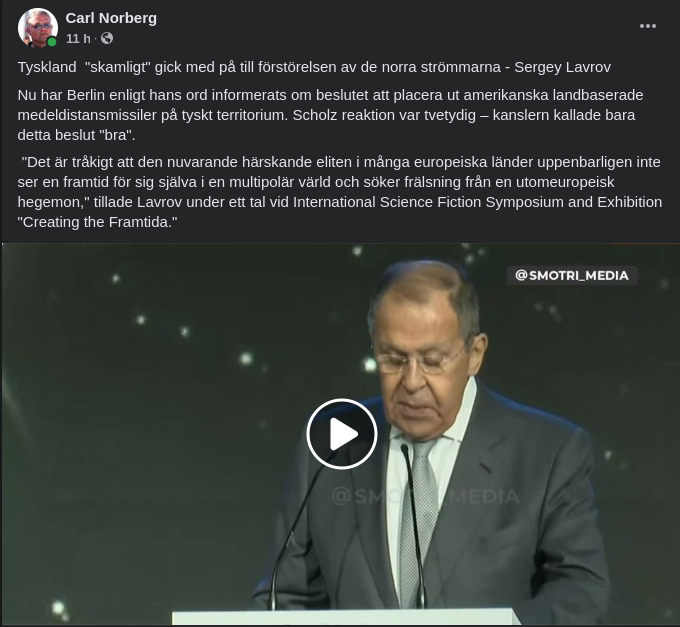Click the white podium in the video

pyautogui.click(x=346, y=617)
